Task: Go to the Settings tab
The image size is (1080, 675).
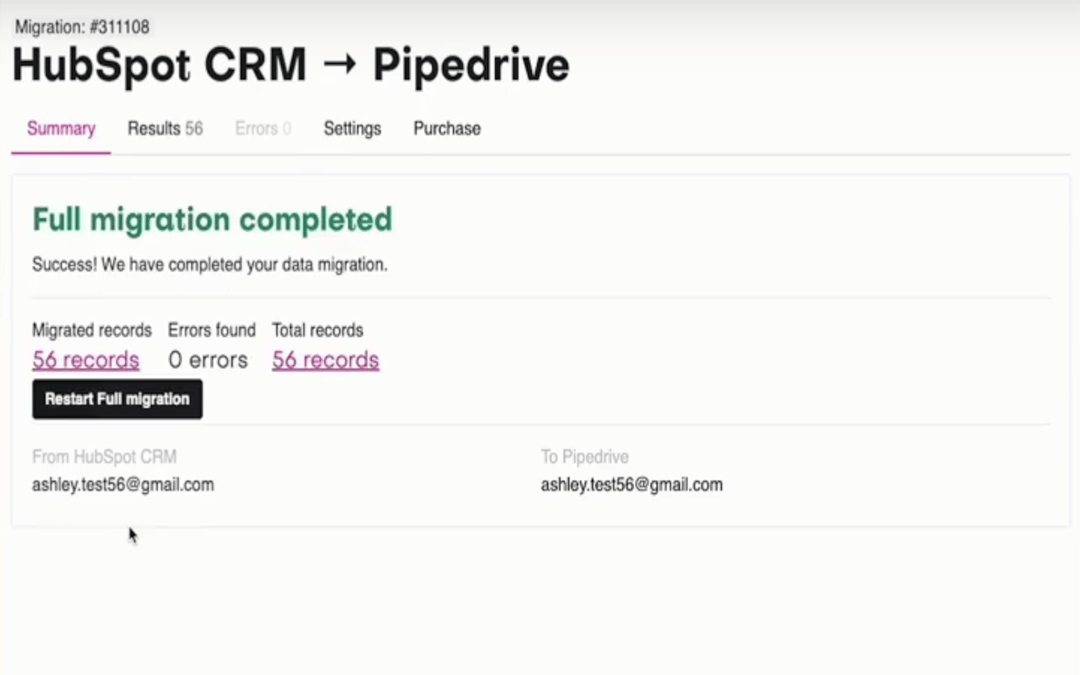Action: coord(351,128)
